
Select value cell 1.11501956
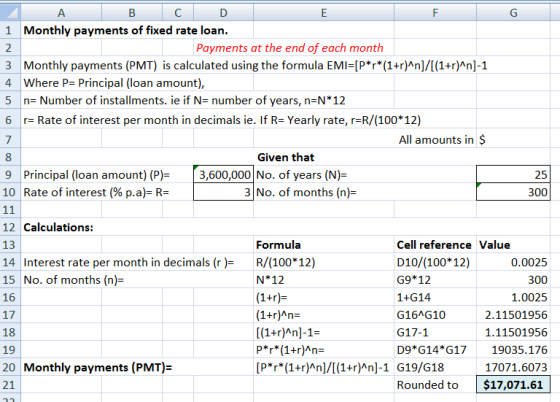513,332
